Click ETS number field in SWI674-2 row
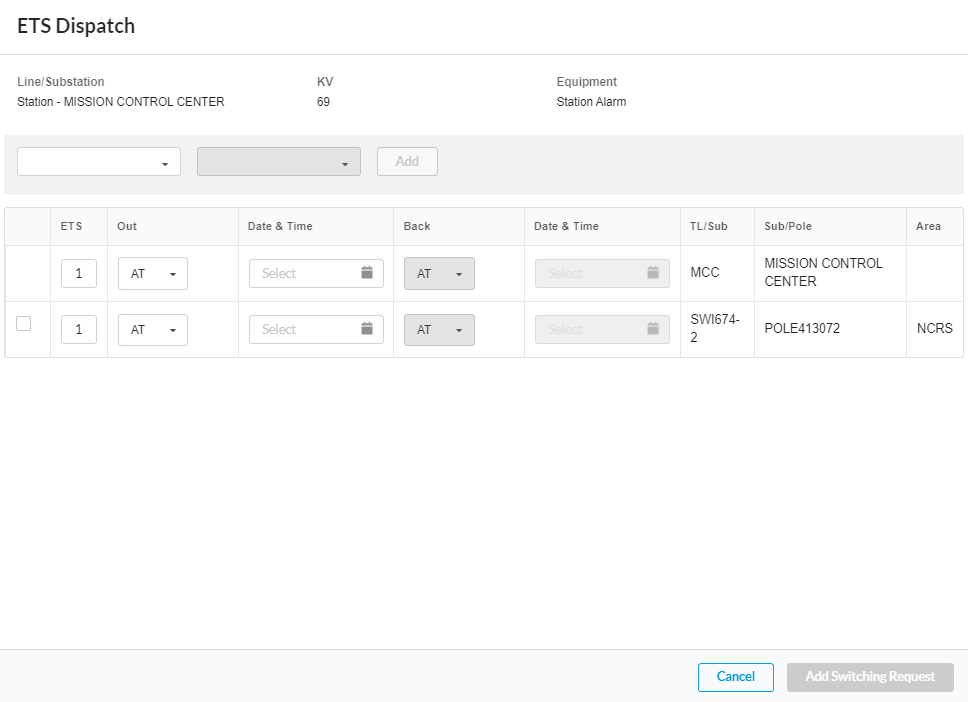The width and height of the screenshot is (968, 702). coord(79,330)
